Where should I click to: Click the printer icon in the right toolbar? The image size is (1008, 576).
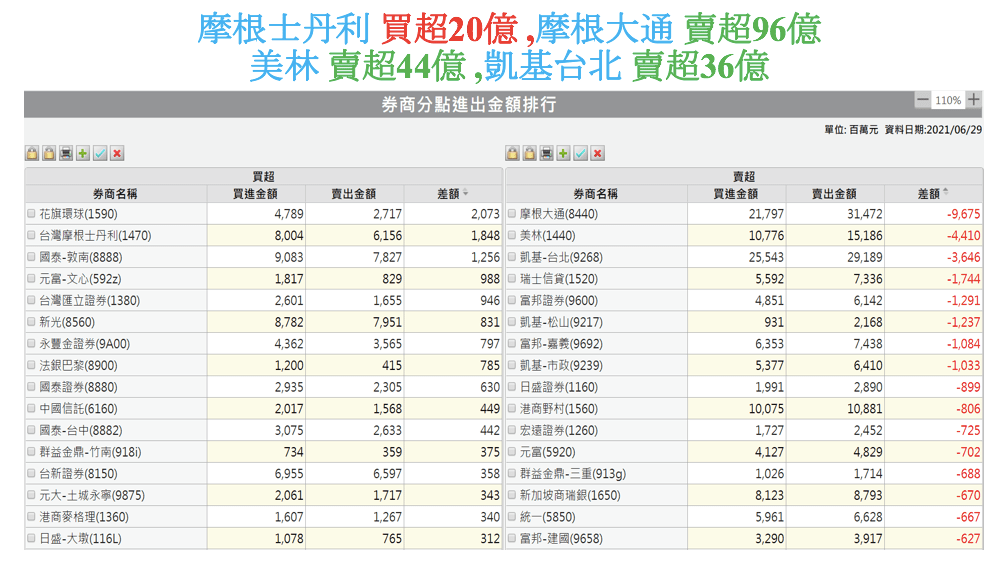click(547, 153)
